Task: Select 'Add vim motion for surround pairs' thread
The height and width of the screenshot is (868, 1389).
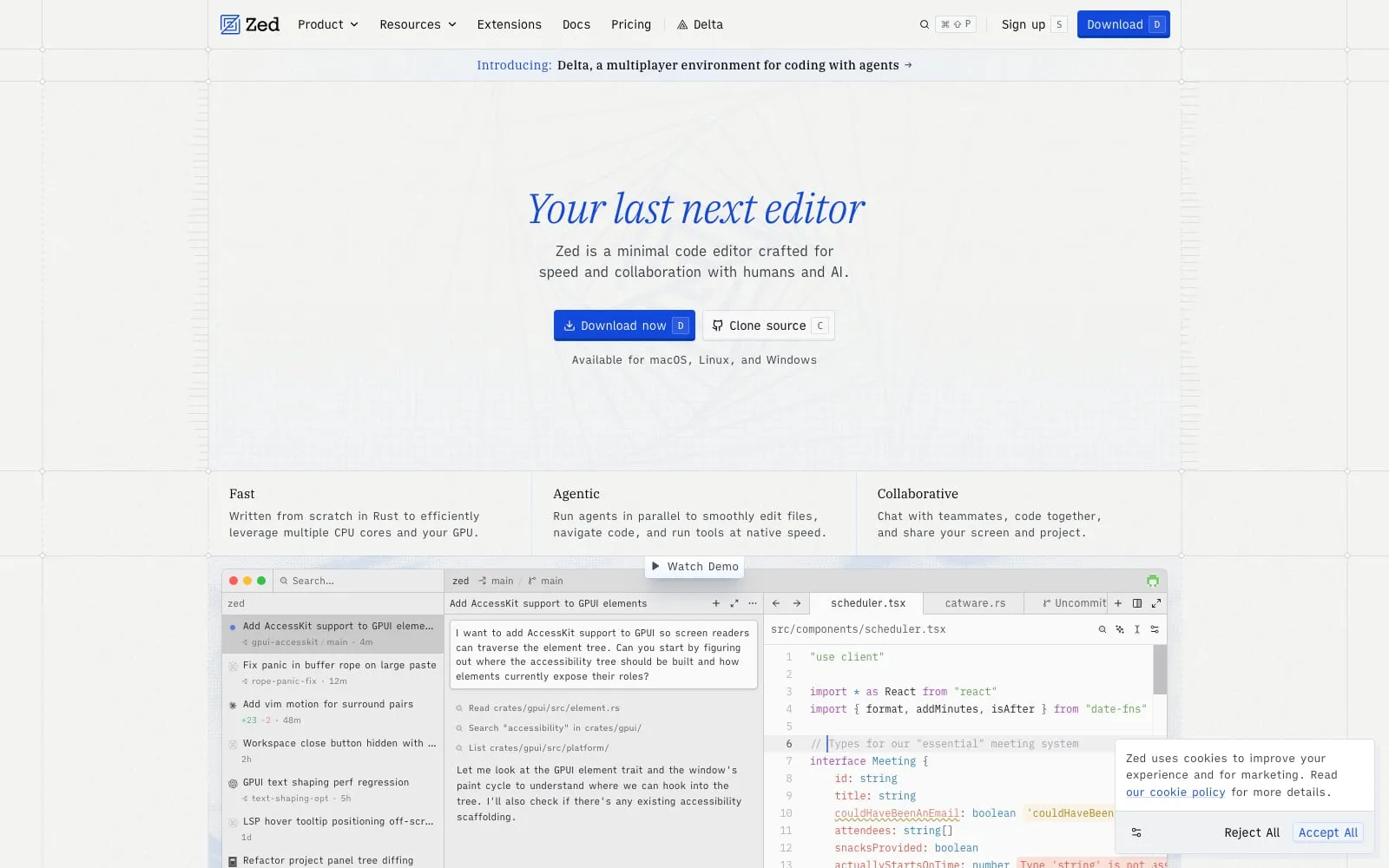Action: click(333, 712)
